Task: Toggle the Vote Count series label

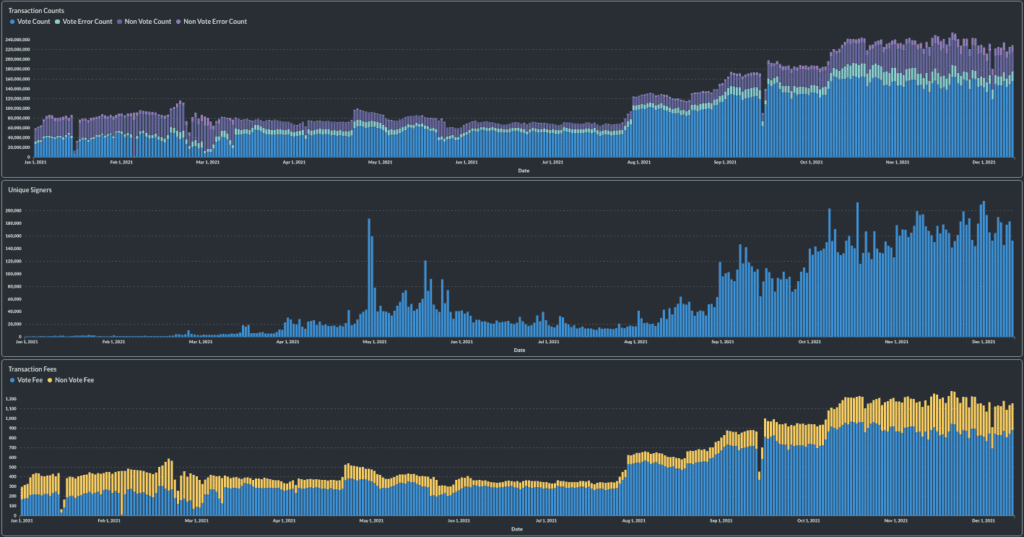Action: tap(34, 21)
